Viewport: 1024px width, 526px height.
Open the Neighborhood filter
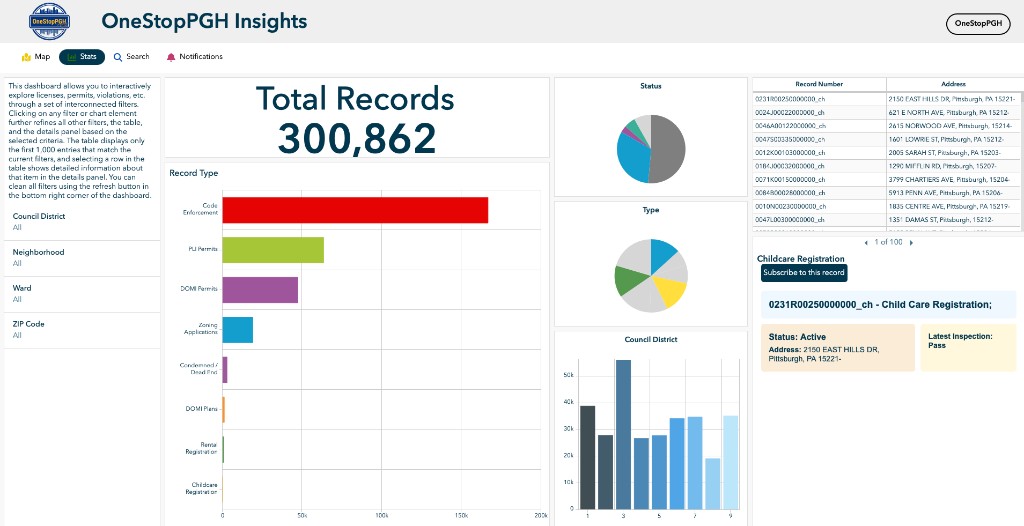(x=82, y=257)
